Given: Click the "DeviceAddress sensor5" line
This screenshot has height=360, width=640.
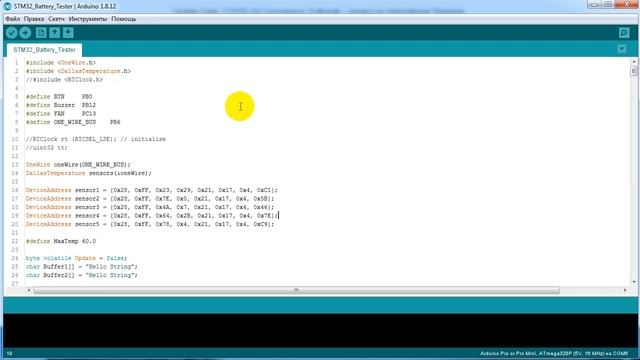Looking at the screenshot, I should [150, 224].
